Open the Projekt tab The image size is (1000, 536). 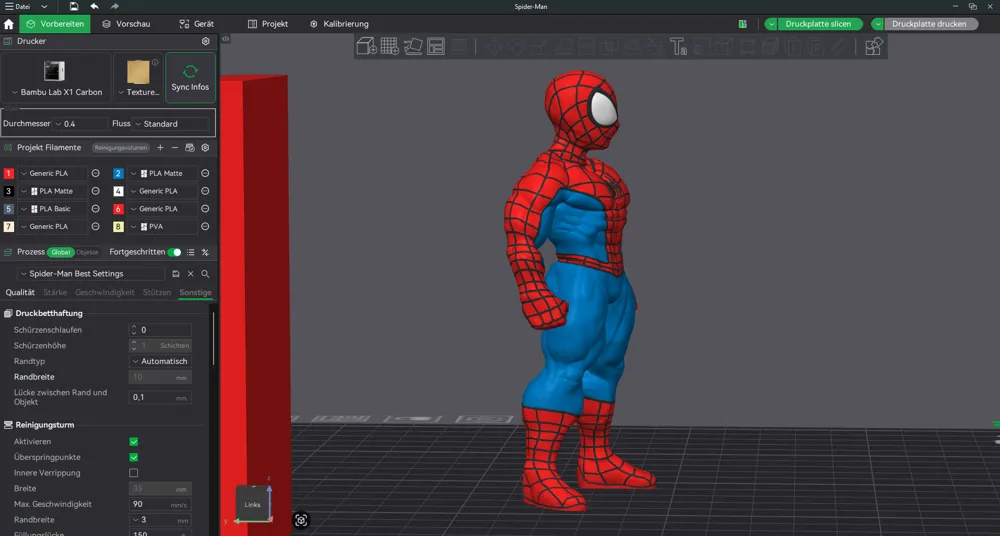coord(268,24)
